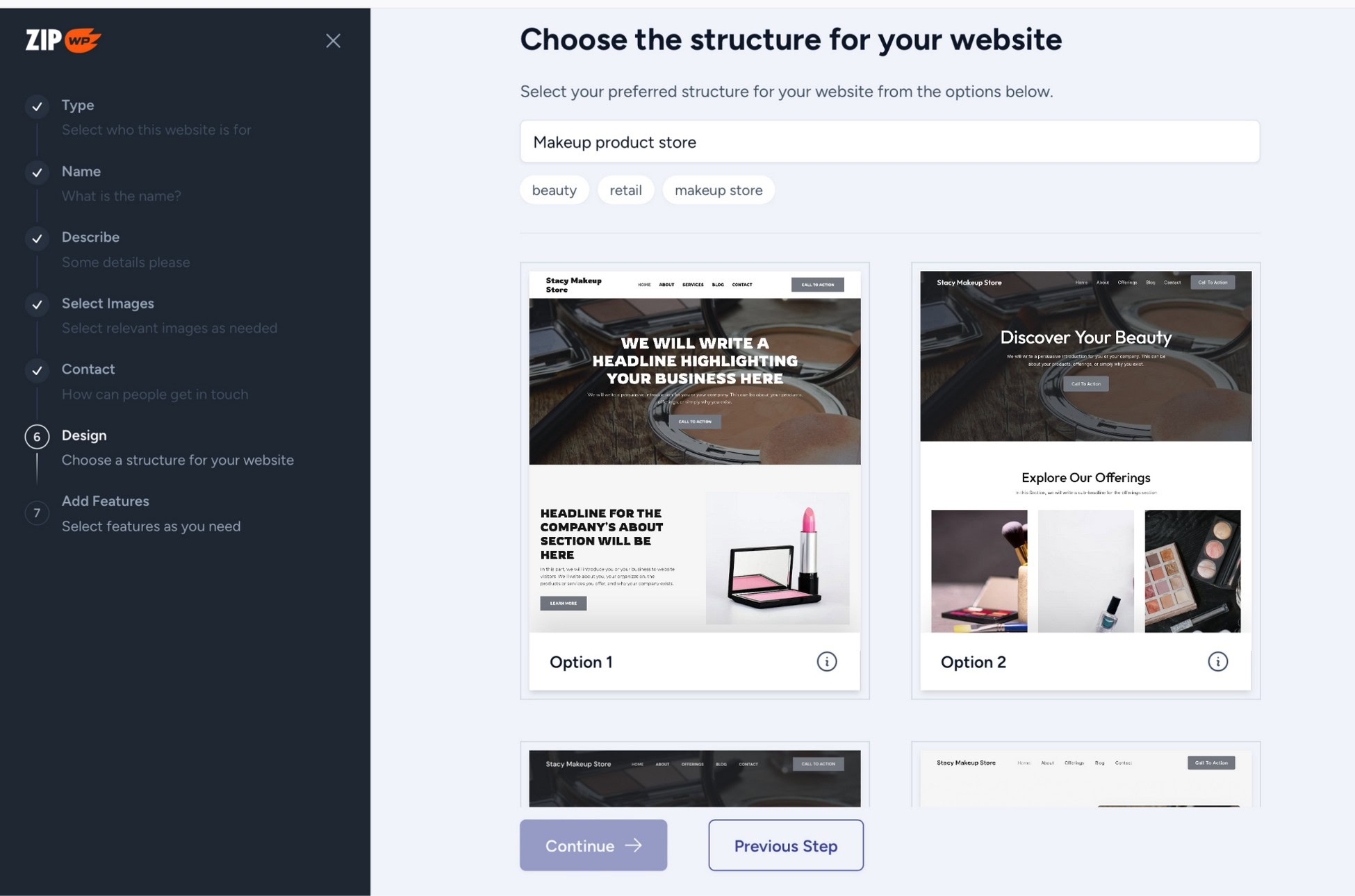Select the 'makeup store' tag icon

click(x=718, y=189)
